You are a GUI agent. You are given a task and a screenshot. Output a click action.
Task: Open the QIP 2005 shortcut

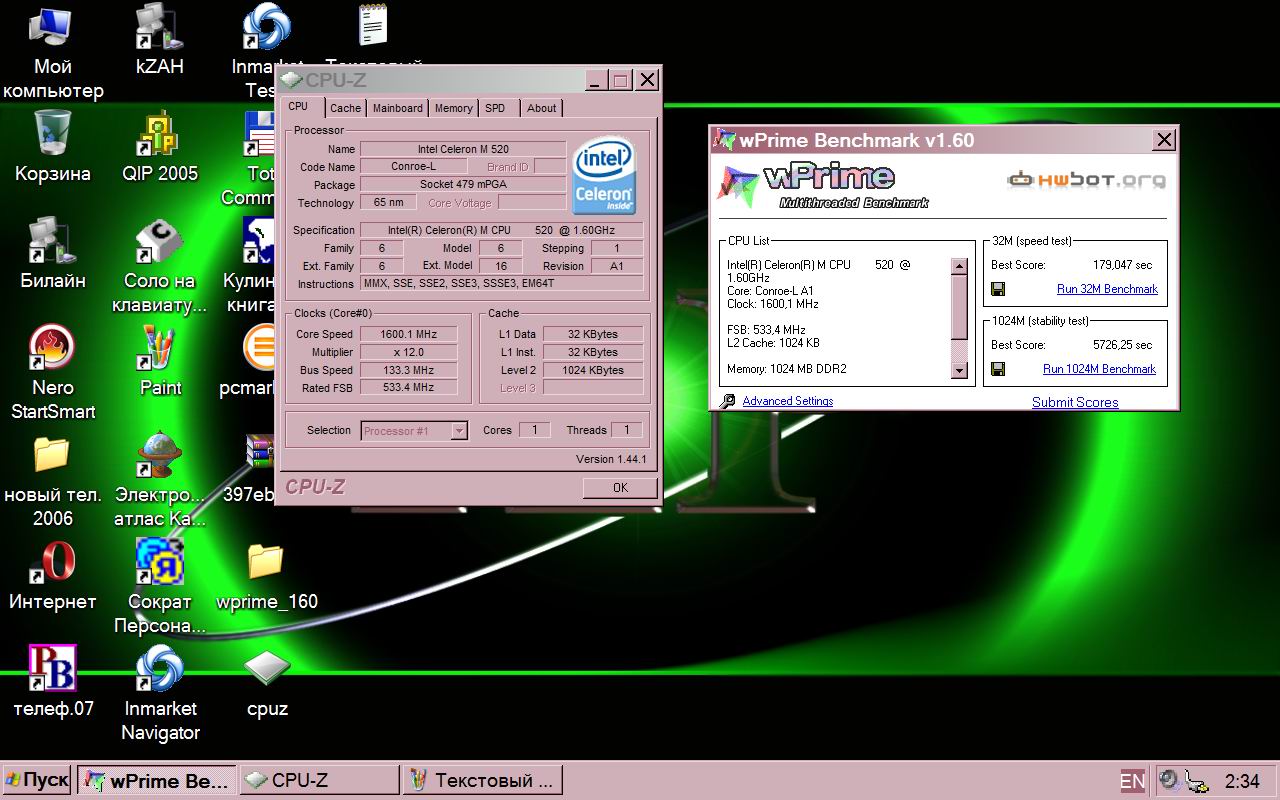pos(160,134)
